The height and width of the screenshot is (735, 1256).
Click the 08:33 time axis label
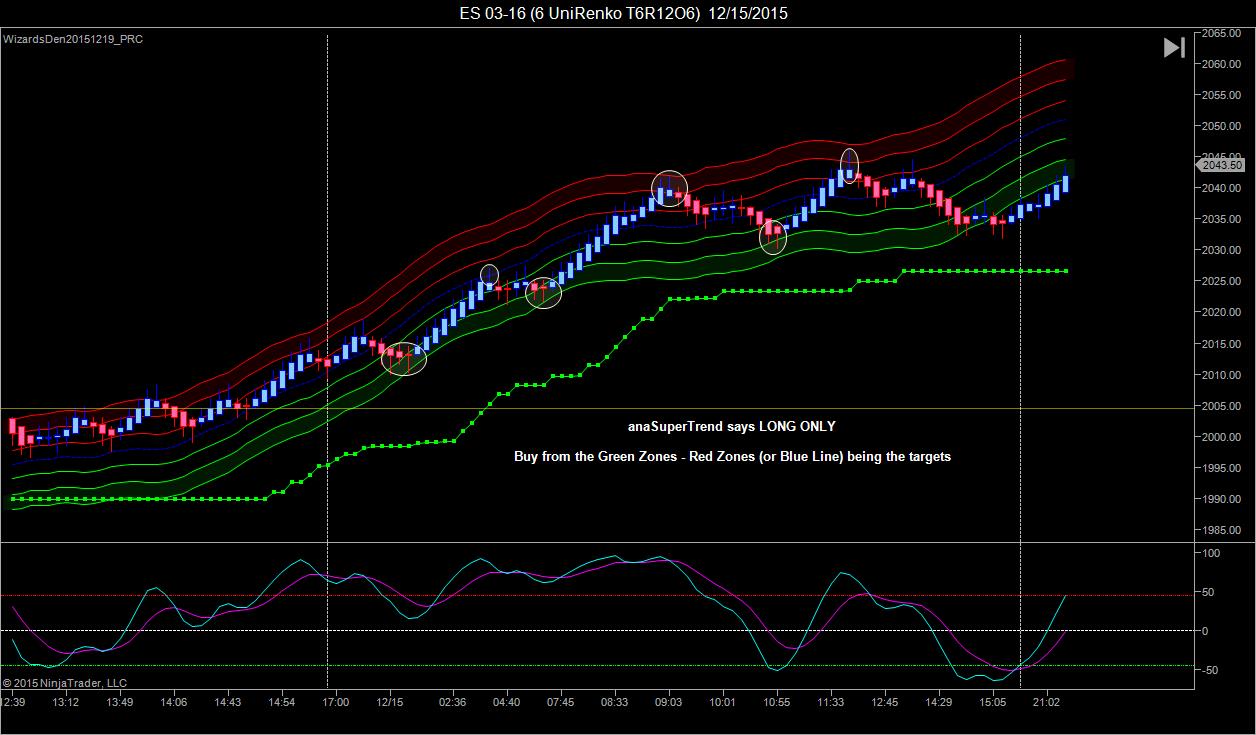[615, 703]
